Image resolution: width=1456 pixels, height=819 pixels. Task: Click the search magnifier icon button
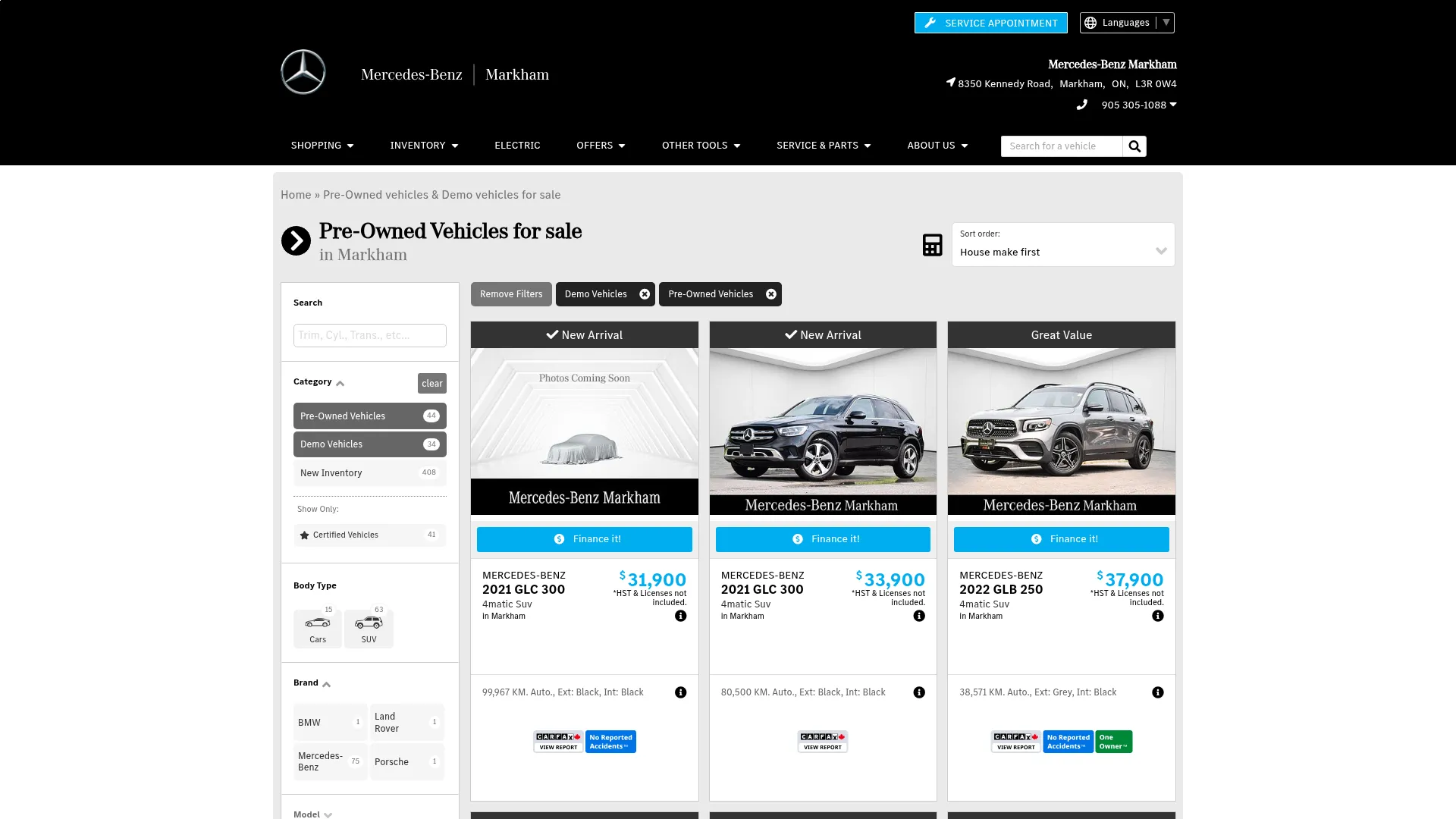coord(1134,146)
